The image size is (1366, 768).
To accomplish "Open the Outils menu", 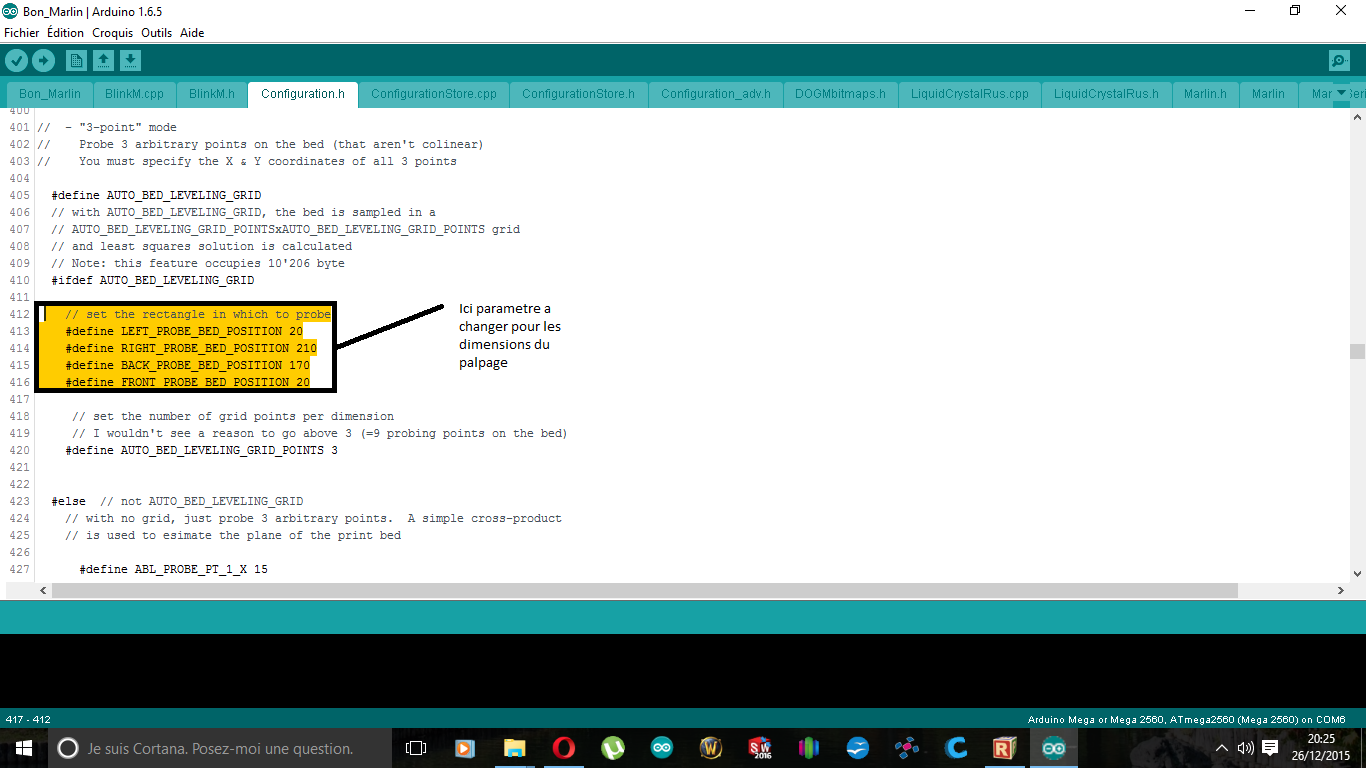I will click(x=157, y=33).
